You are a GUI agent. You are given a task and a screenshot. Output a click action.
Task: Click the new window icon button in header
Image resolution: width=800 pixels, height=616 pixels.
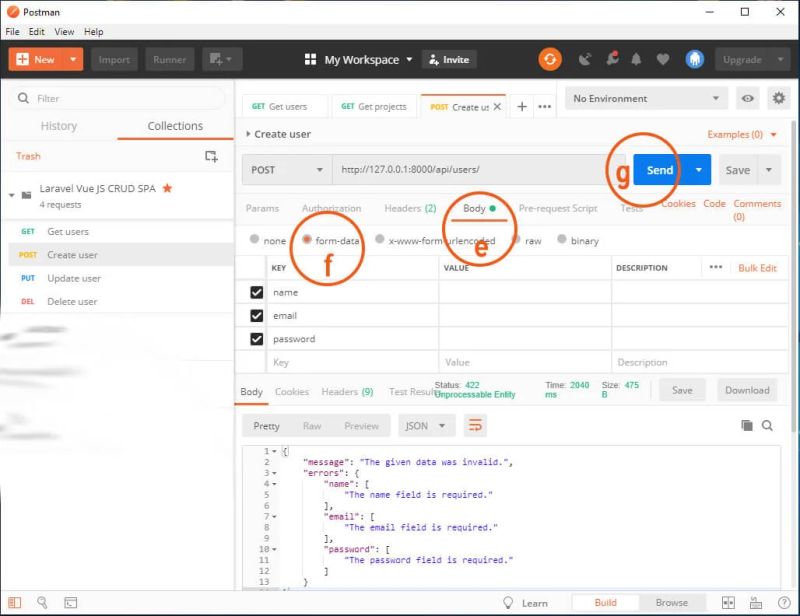point(222,59)
